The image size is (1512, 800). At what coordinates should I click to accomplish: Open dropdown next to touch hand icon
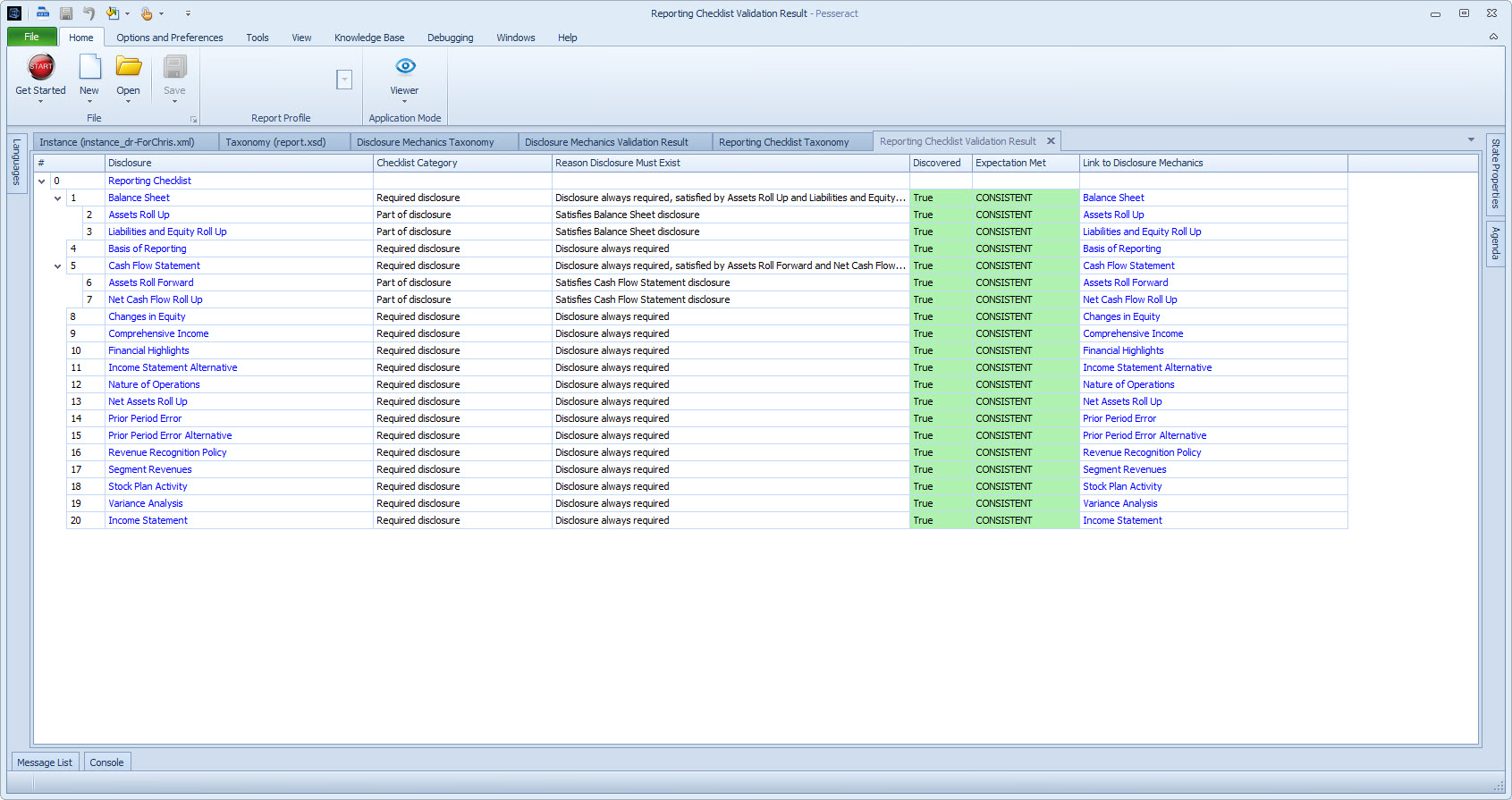pos(161,13)
